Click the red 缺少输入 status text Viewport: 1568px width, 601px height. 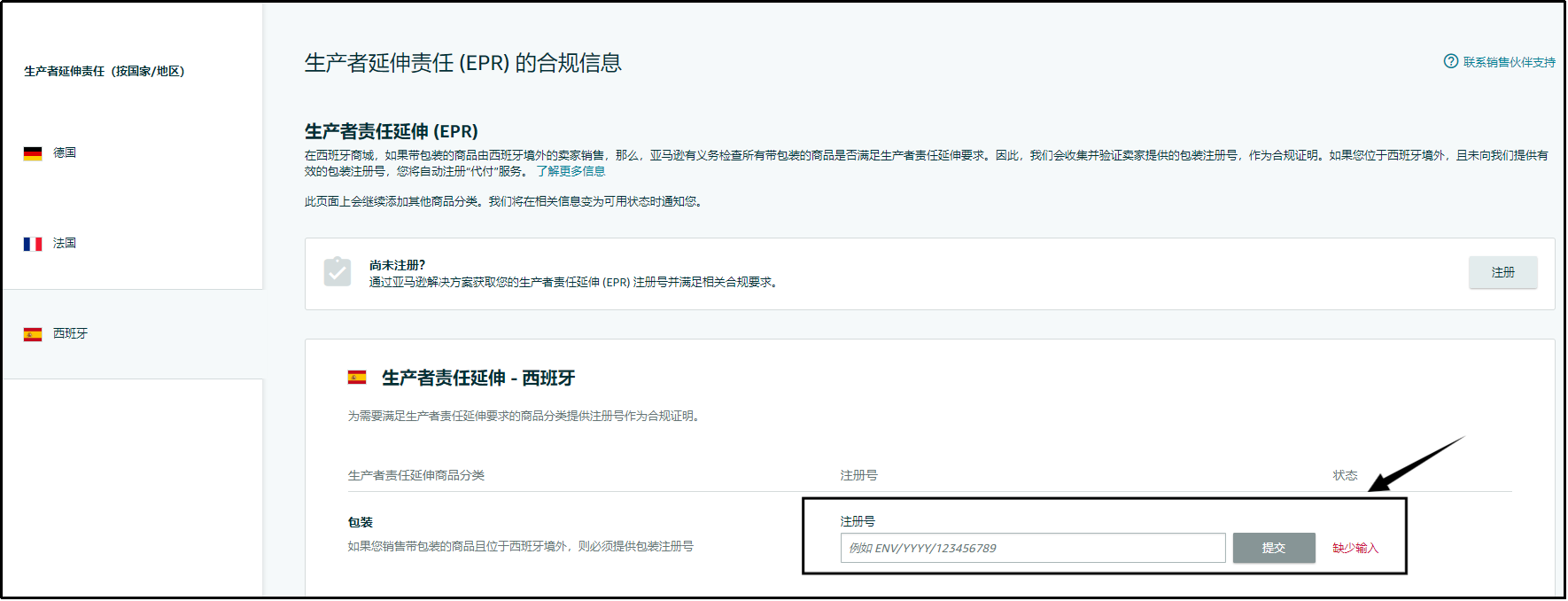[1355, 548]
